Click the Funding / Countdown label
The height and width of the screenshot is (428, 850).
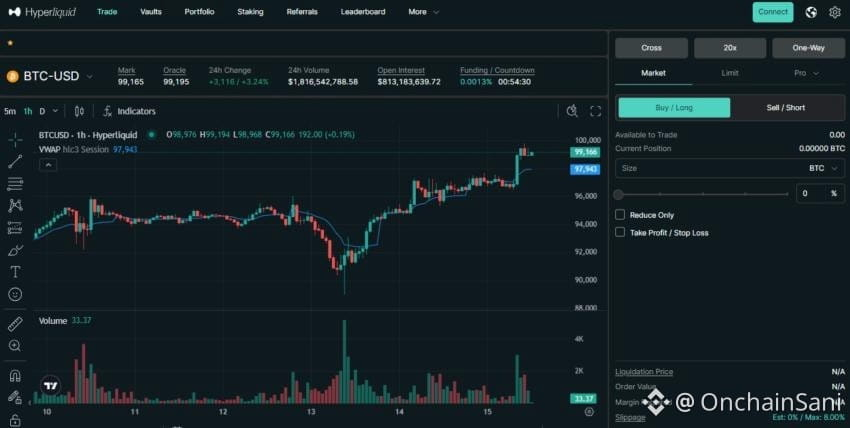(x=497, y=70)
